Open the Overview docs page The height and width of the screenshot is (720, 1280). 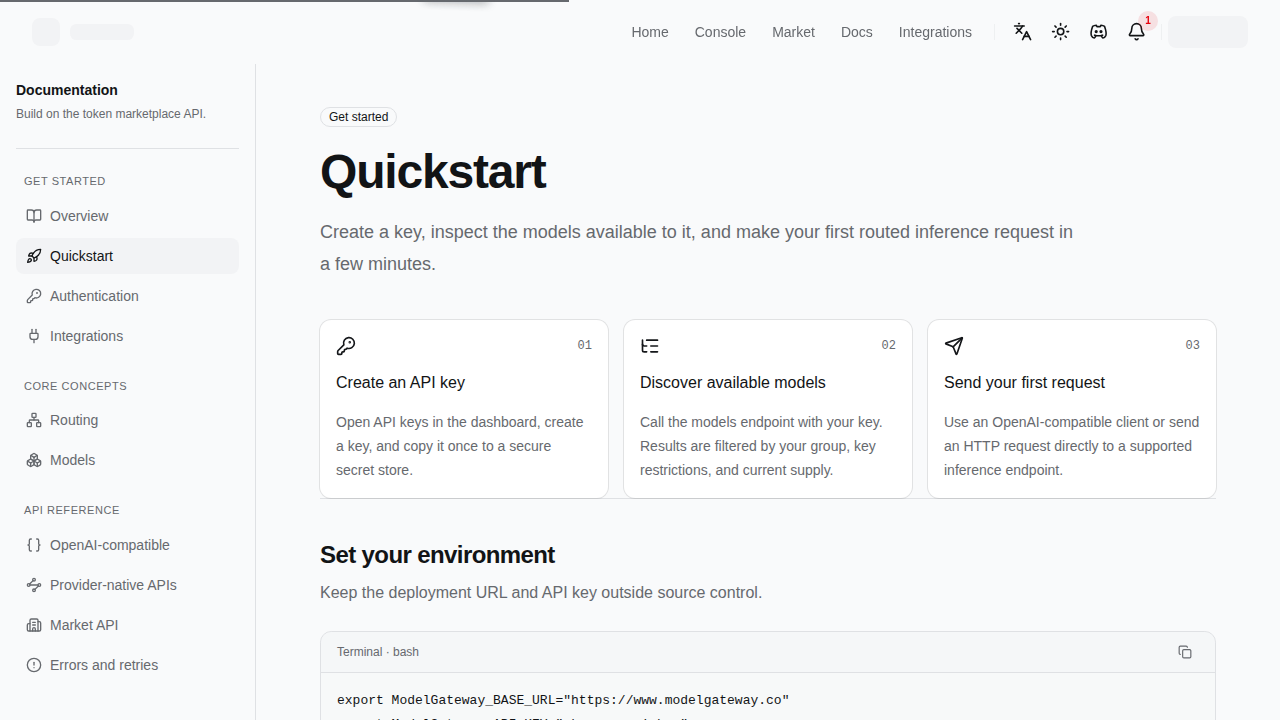(x=127, y=216)
